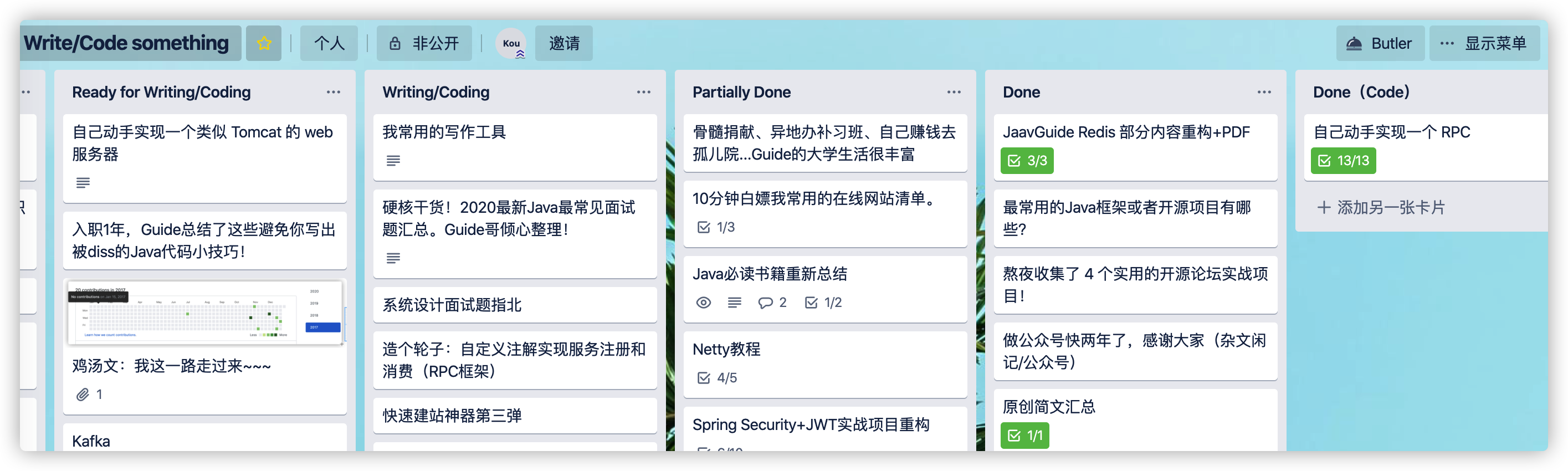Click the comment bubble icon on Java必读书籍重新总结
This screenshot has width=1568, height=471.
tap(765, 303)
